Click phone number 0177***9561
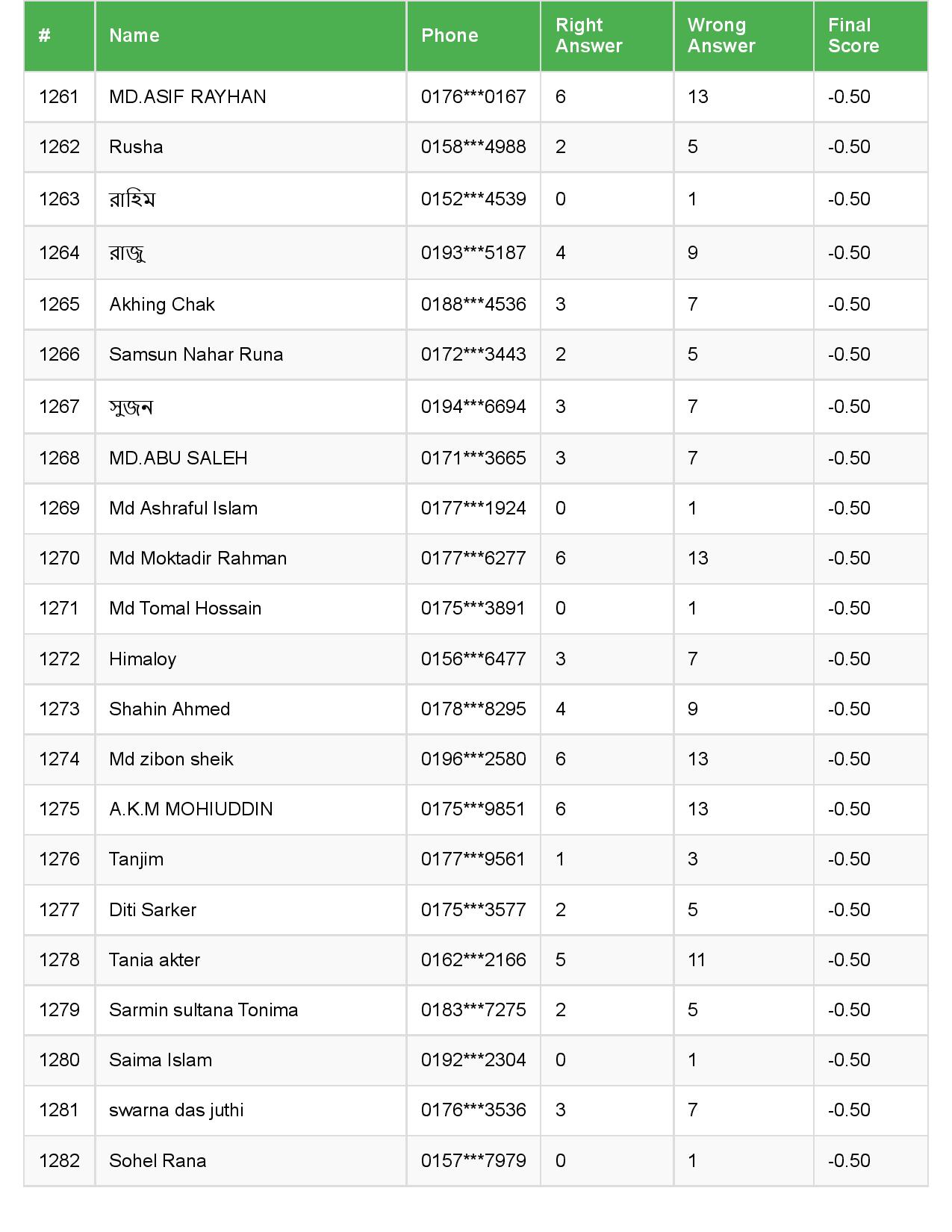Screen dimensions: 952x1232 click(x=473, y=859)
